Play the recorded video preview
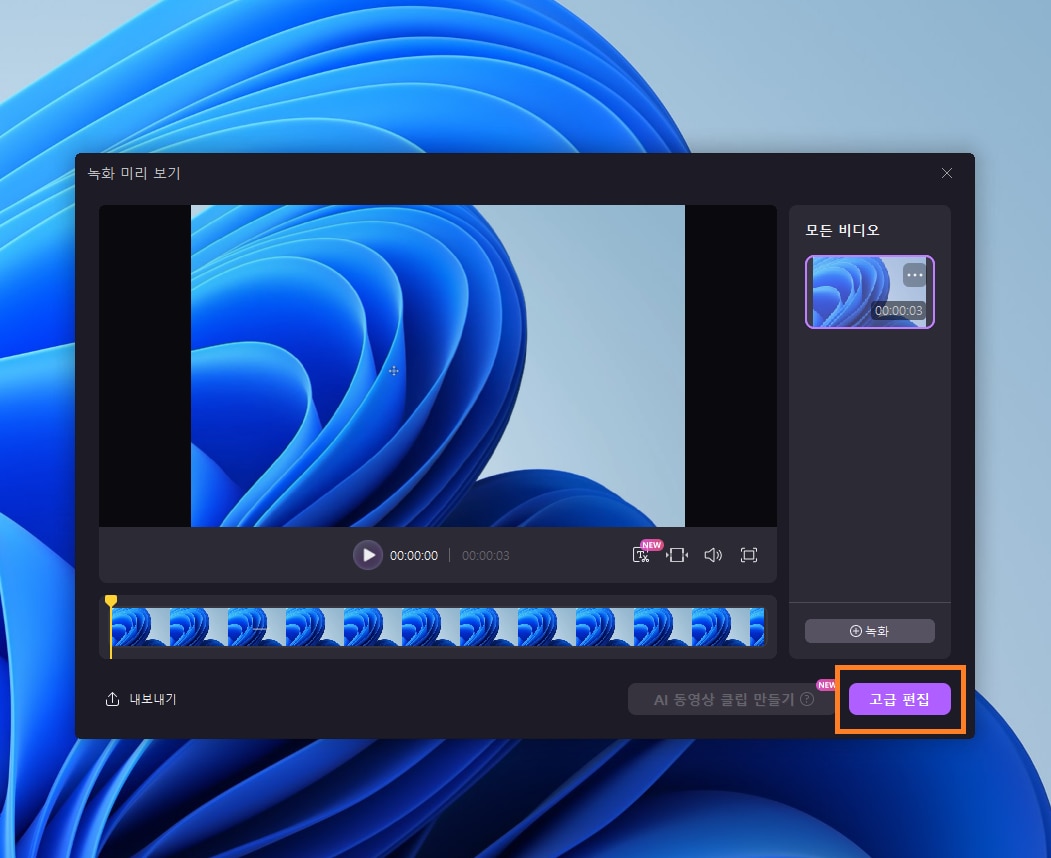This screenshot has height=858, width=1051. pyautogui.click(x=368, y=555)
